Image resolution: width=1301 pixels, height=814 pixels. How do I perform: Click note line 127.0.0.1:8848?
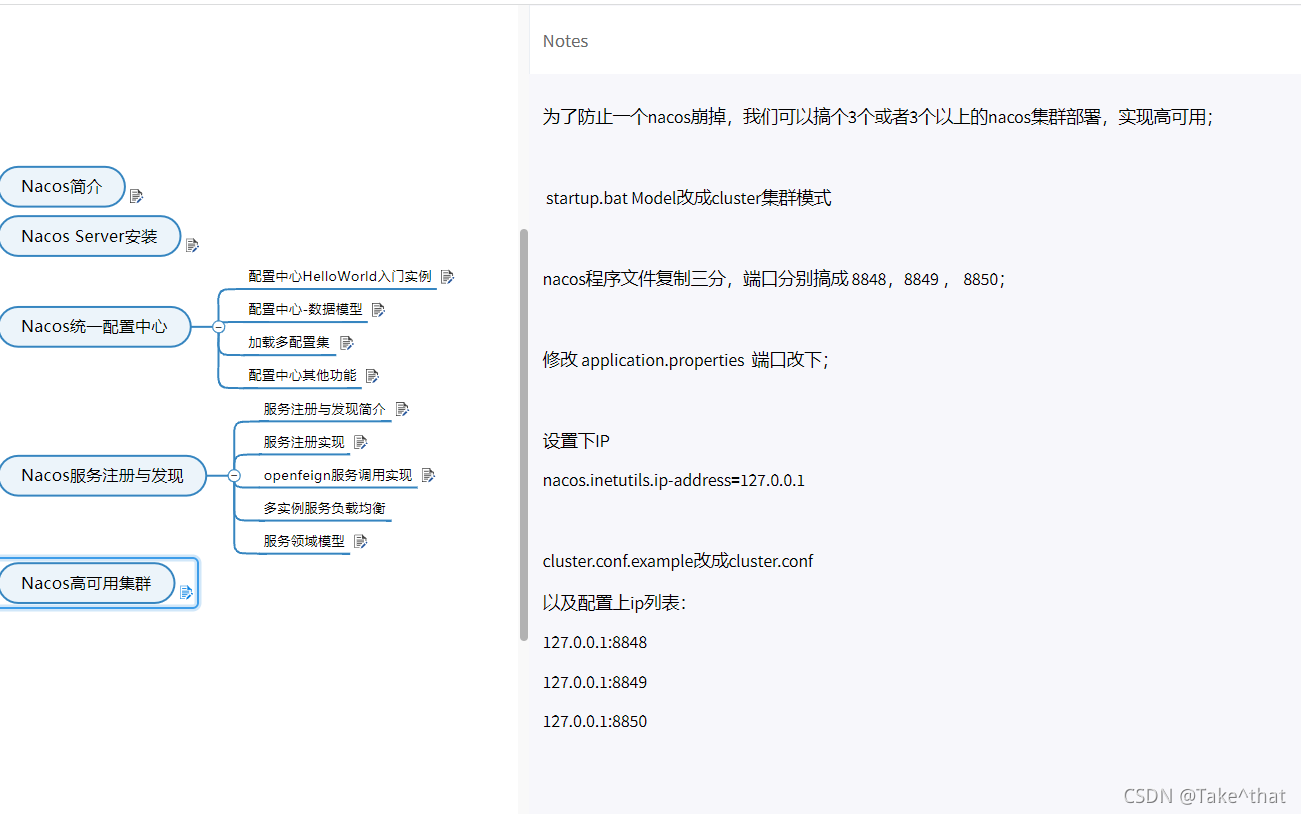[595, 642]
